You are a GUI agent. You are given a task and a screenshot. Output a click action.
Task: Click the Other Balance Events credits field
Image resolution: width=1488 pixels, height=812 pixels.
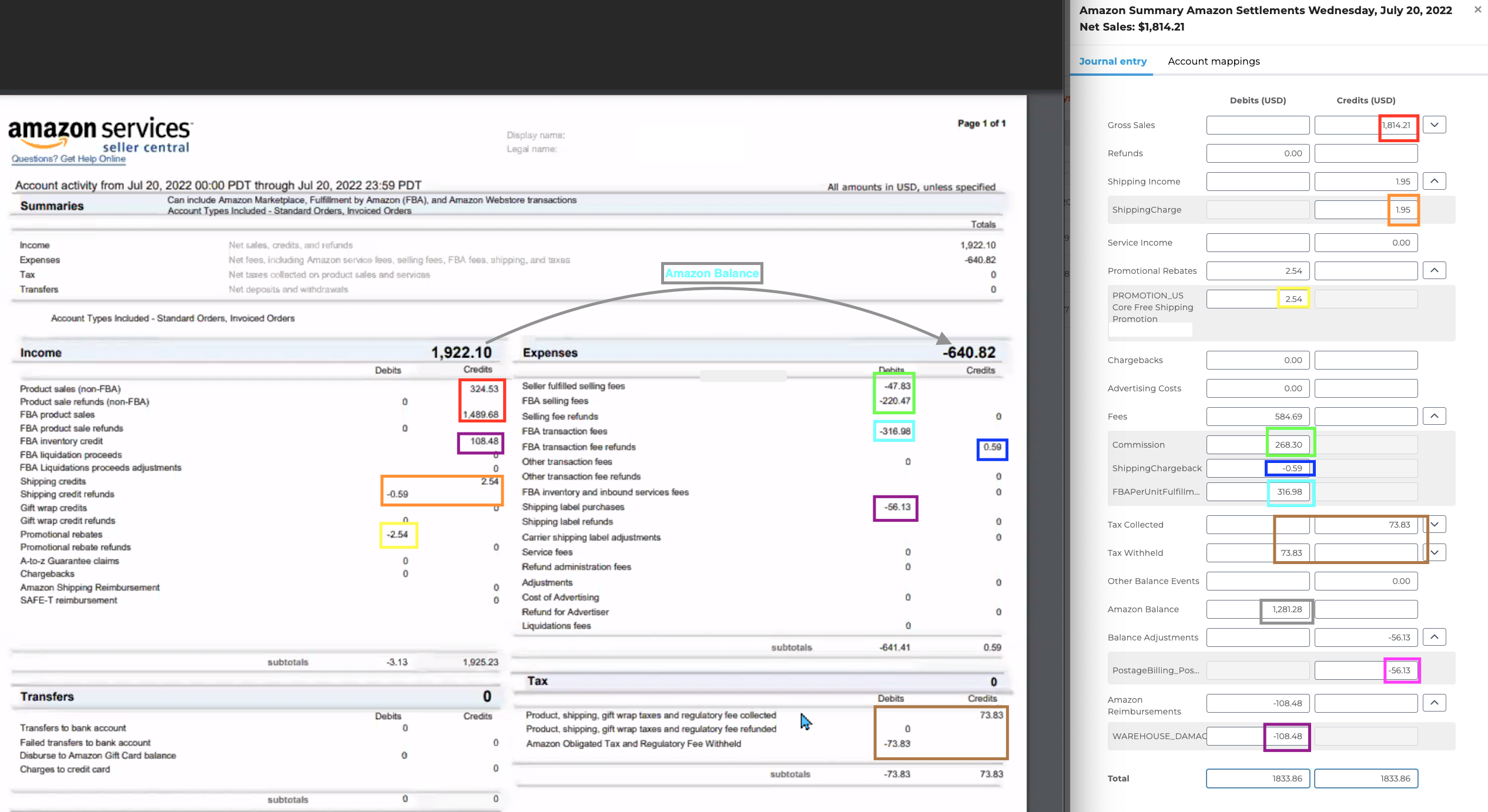(x=1366, y=581)
